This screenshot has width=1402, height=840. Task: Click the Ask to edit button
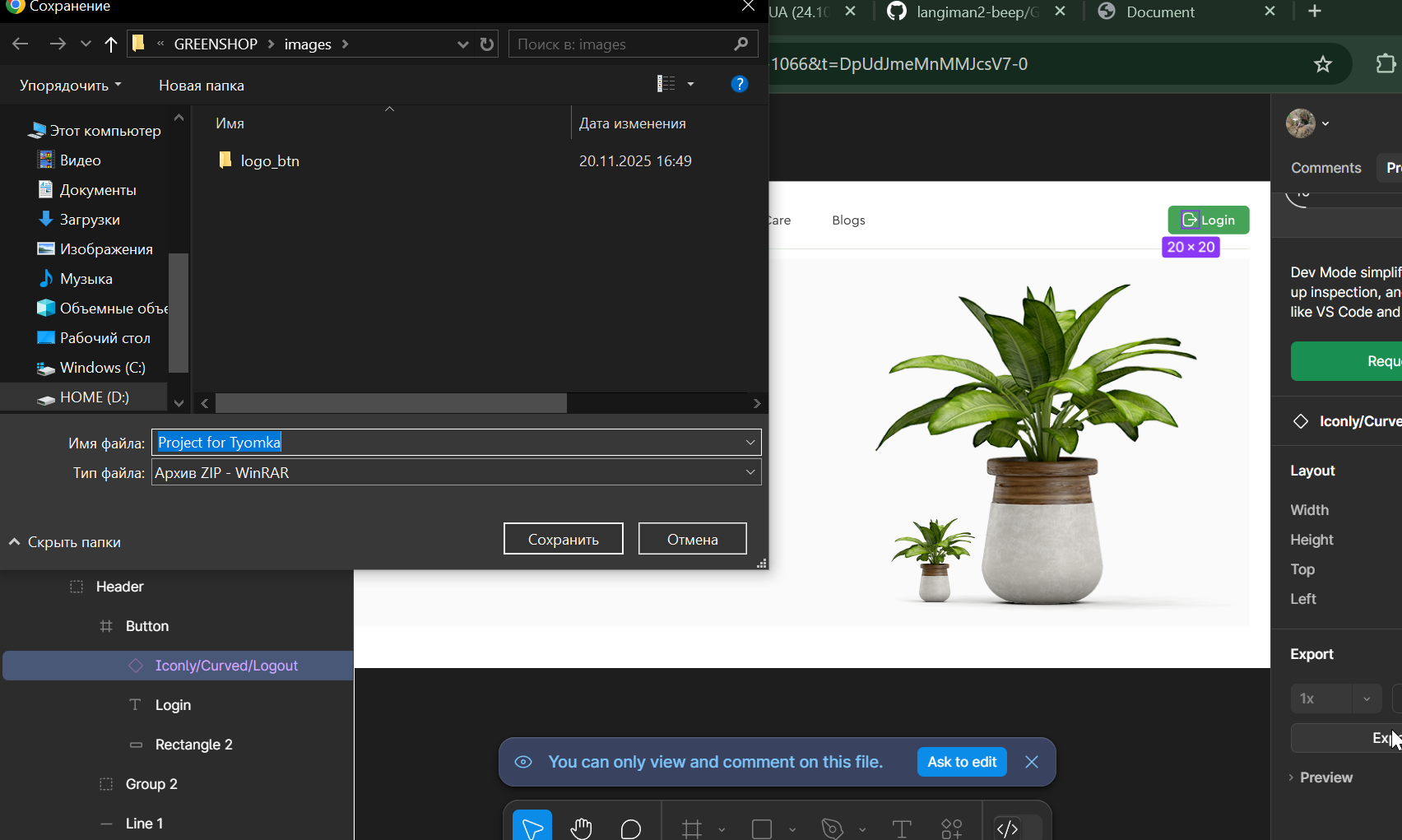(962, 762)
